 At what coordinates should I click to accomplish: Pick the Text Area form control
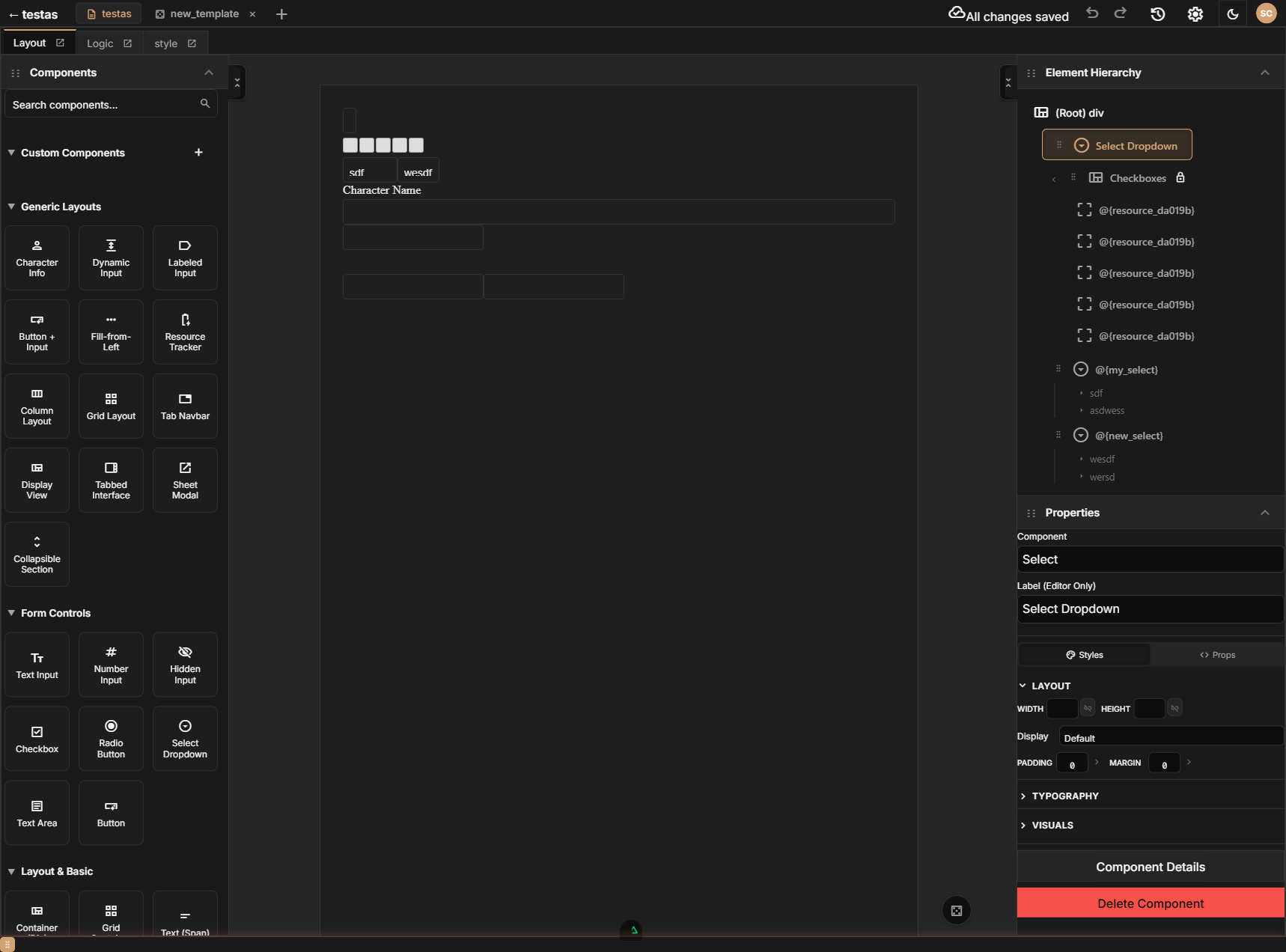37,813
